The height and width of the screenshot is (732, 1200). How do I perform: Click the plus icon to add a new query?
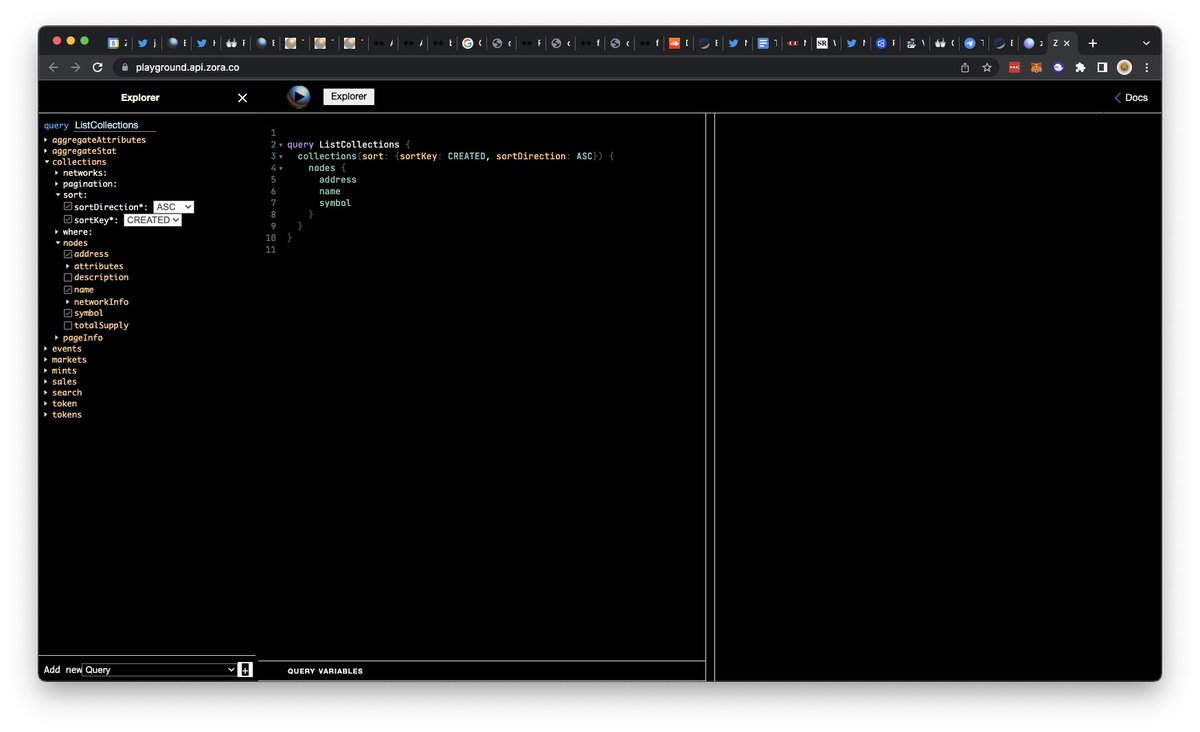point(245,669)
